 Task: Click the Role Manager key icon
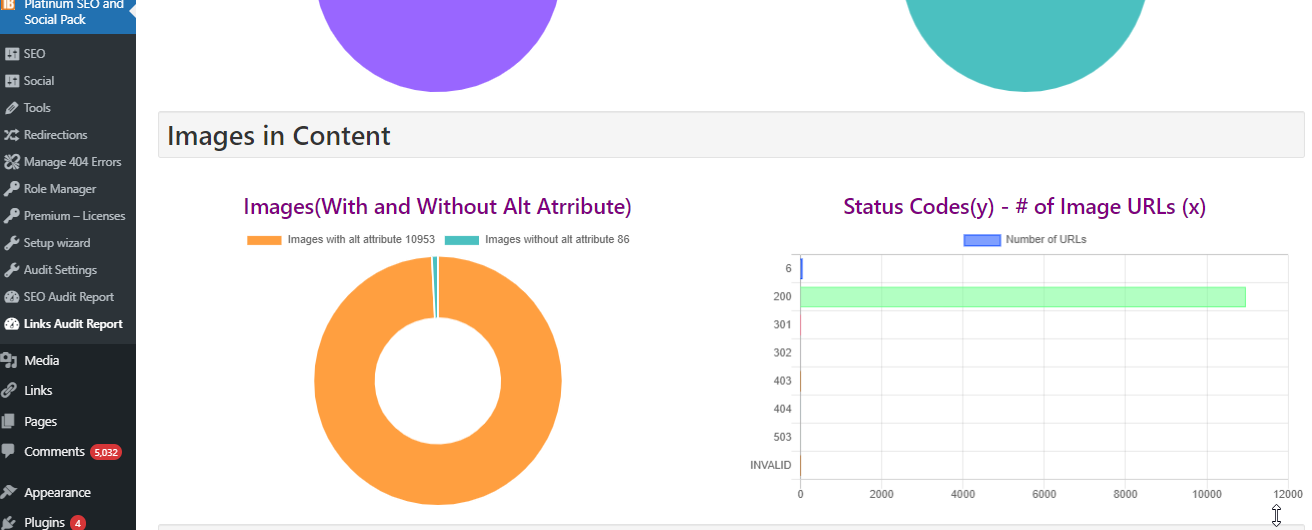click(x=12, y=189)
